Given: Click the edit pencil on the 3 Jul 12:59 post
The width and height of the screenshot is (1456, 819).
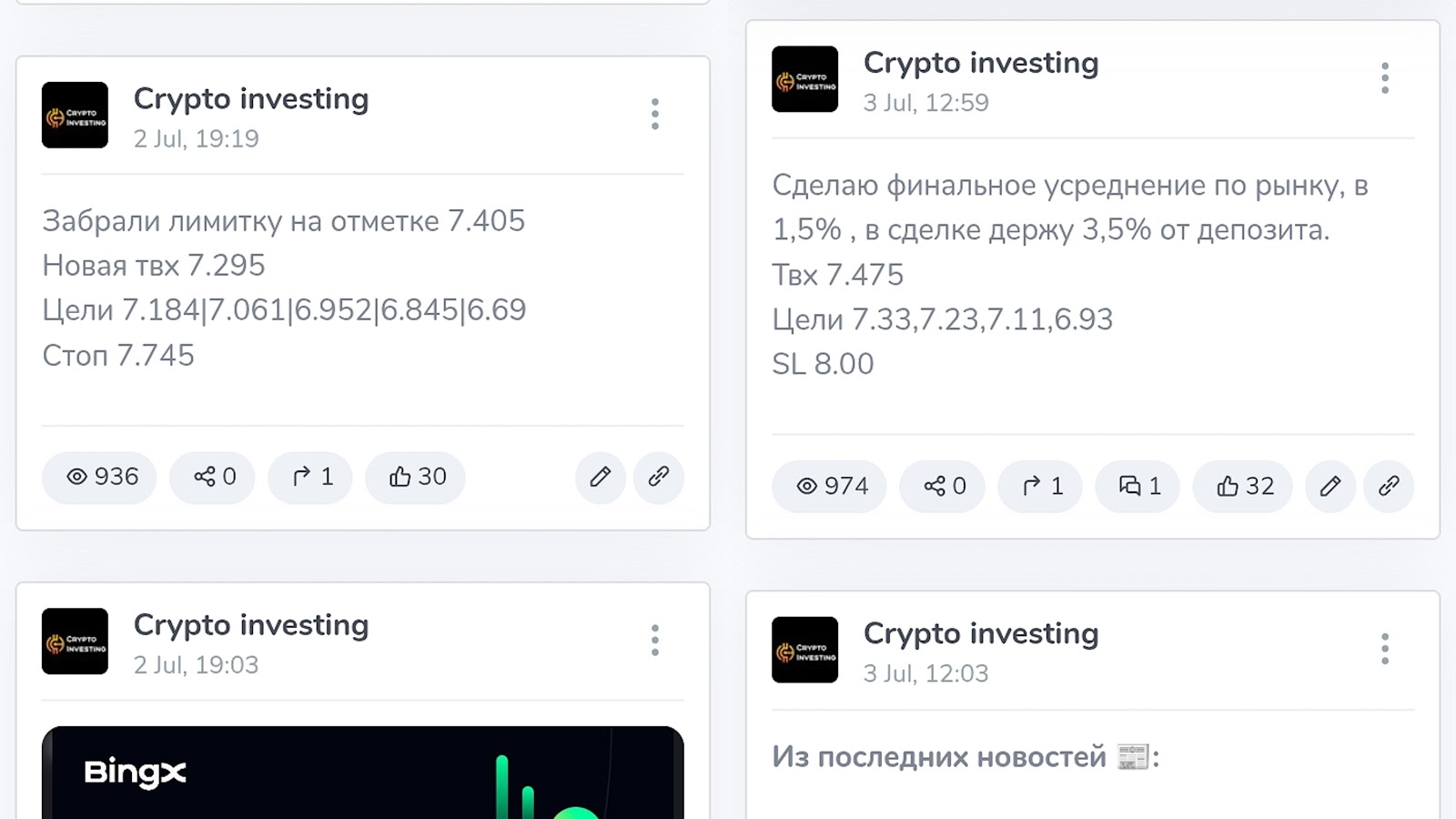Looking at the screenshot, I should pyautogui.click(x=1330, y=486).
